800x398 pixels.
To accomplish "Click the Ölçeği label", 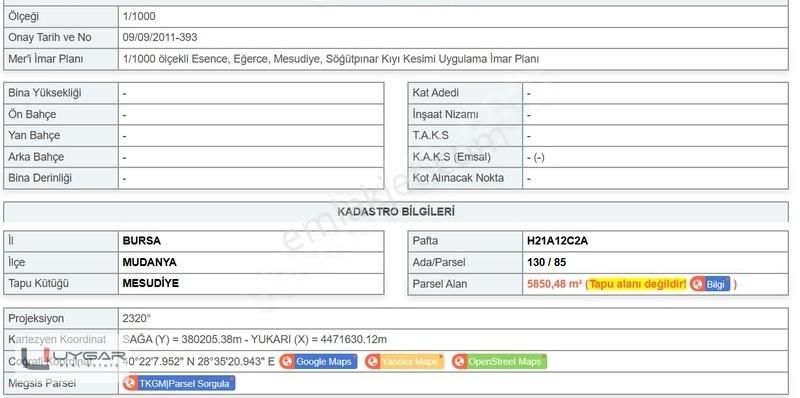I will (23, 16).
